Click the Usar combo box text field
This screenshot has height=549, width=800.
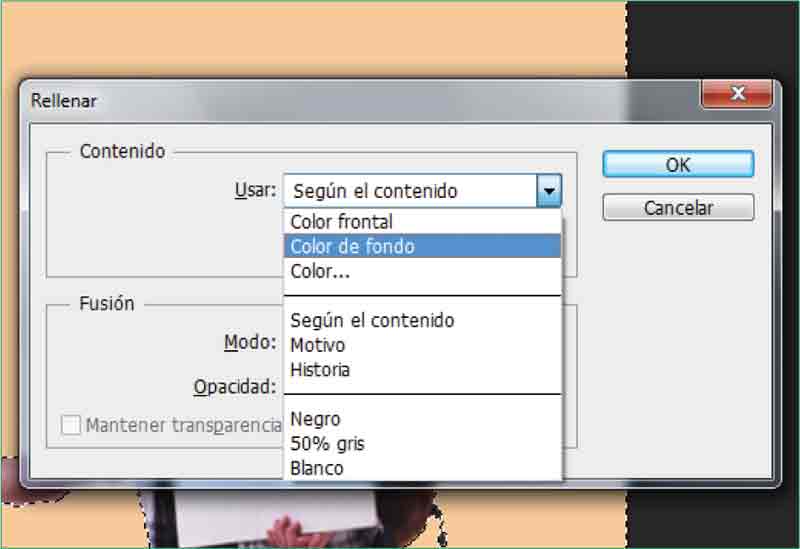[x=410, y=191]
